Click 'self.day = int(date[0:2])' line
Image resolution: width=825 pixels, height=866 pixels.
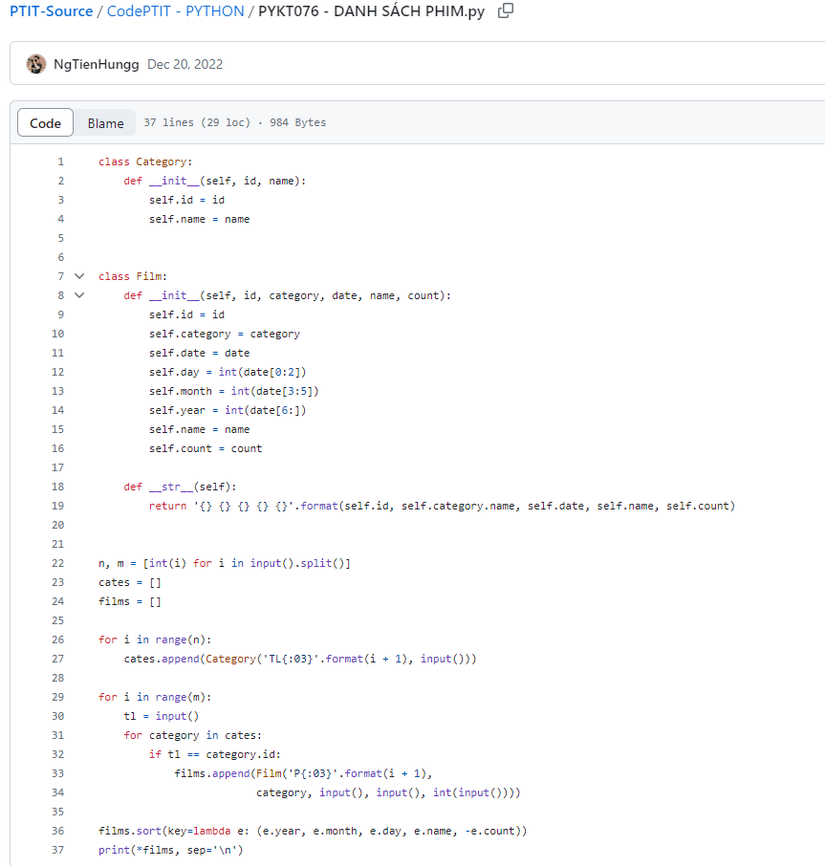pos(228,372)
